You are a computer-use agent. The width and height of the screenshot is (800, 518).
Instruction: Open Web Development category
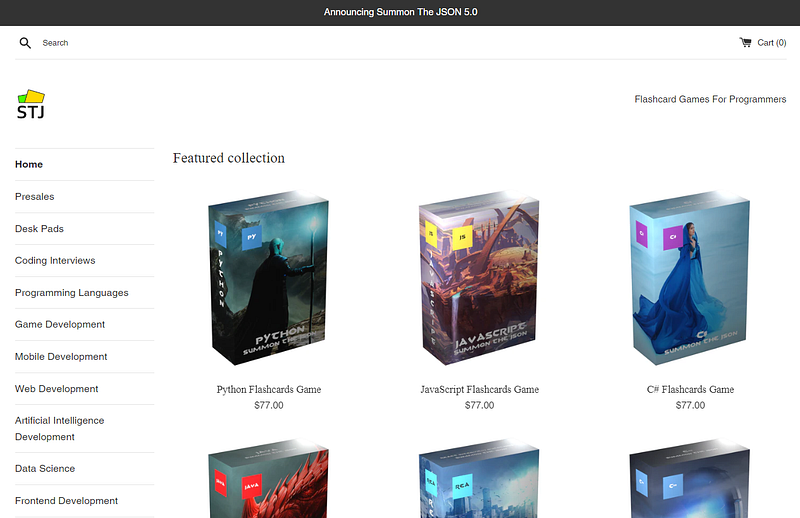57,388
